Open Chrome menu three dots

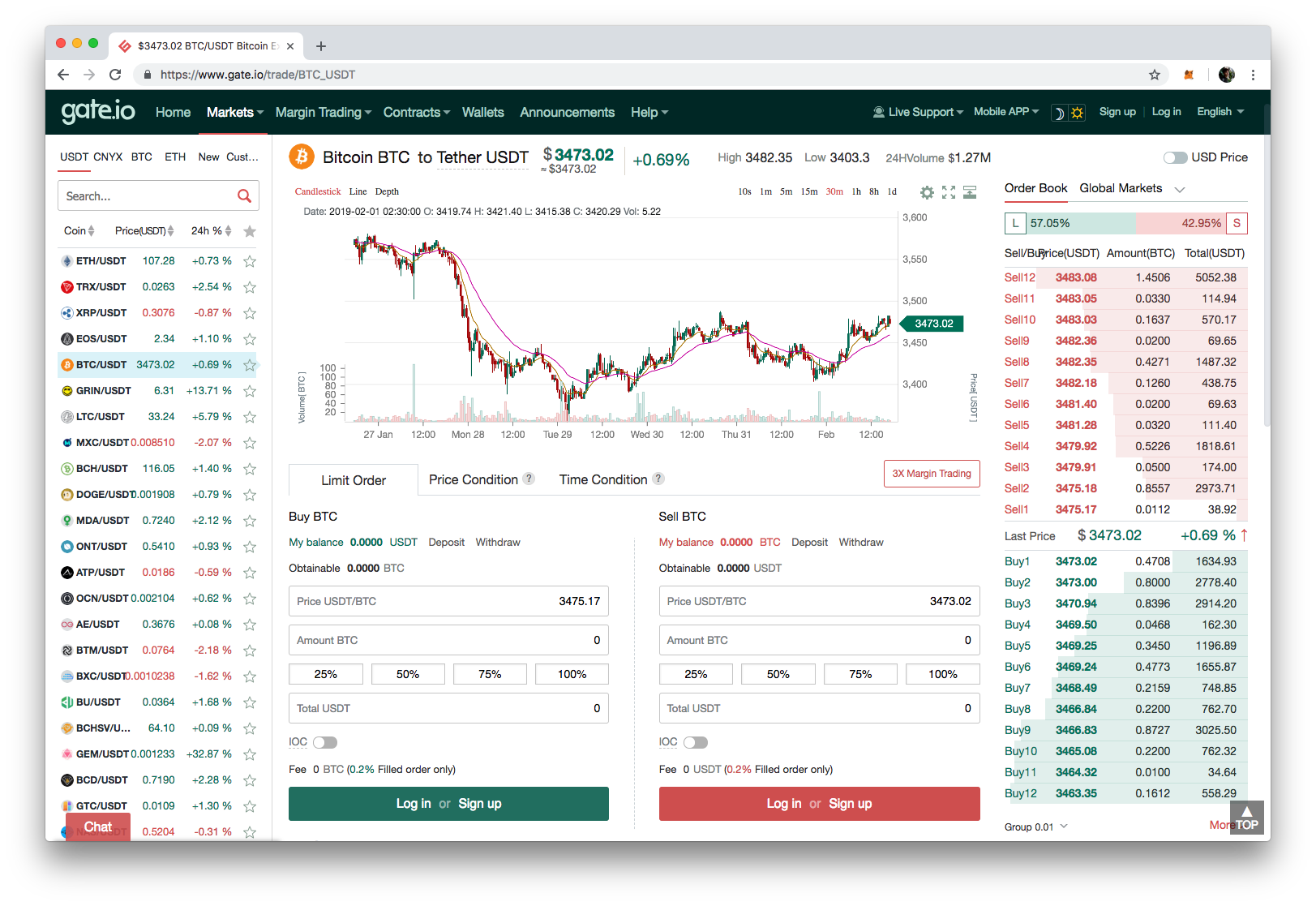pos(1253,75)
